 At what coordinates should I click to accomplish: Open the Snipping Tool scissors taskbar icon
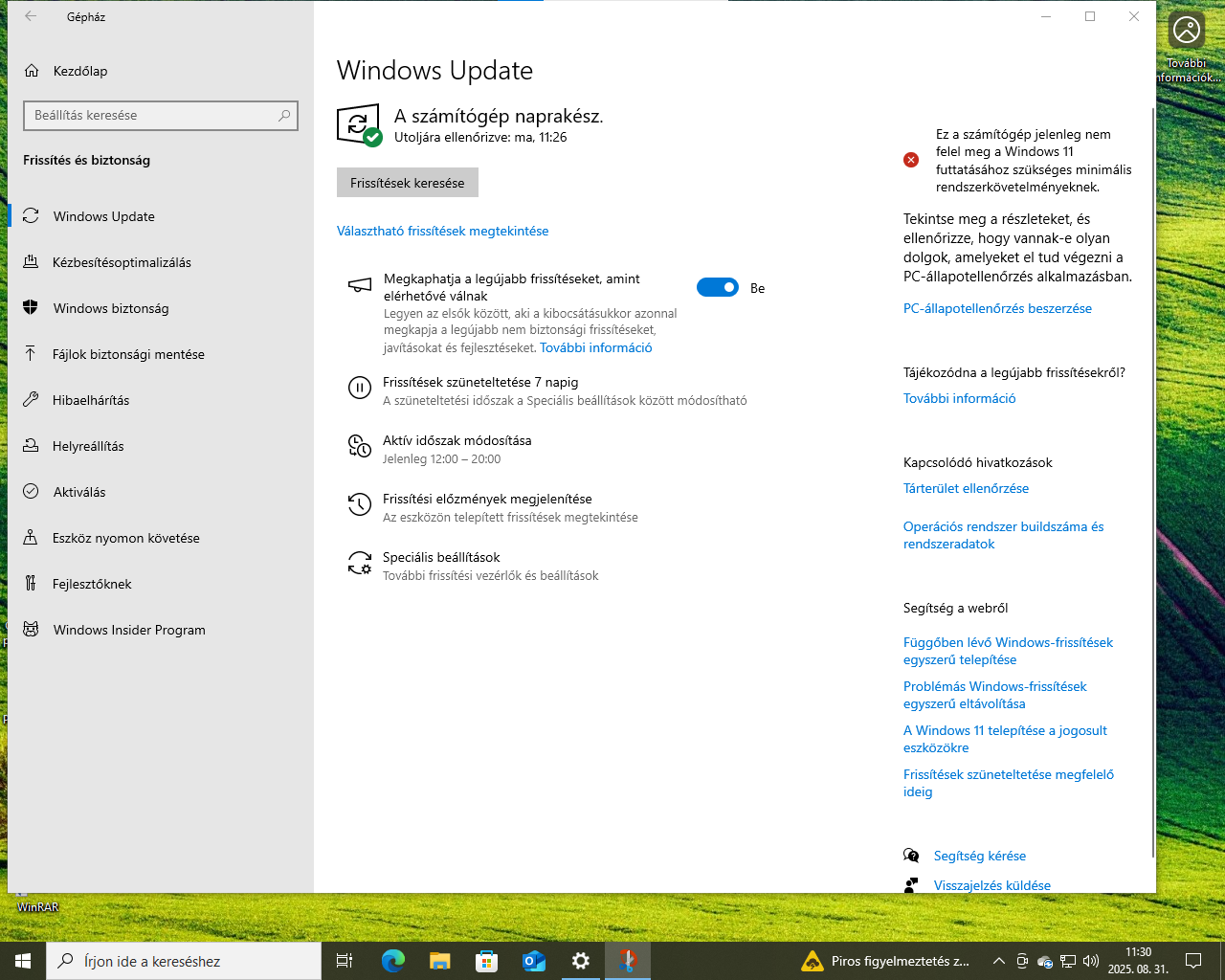click(627, 961)
